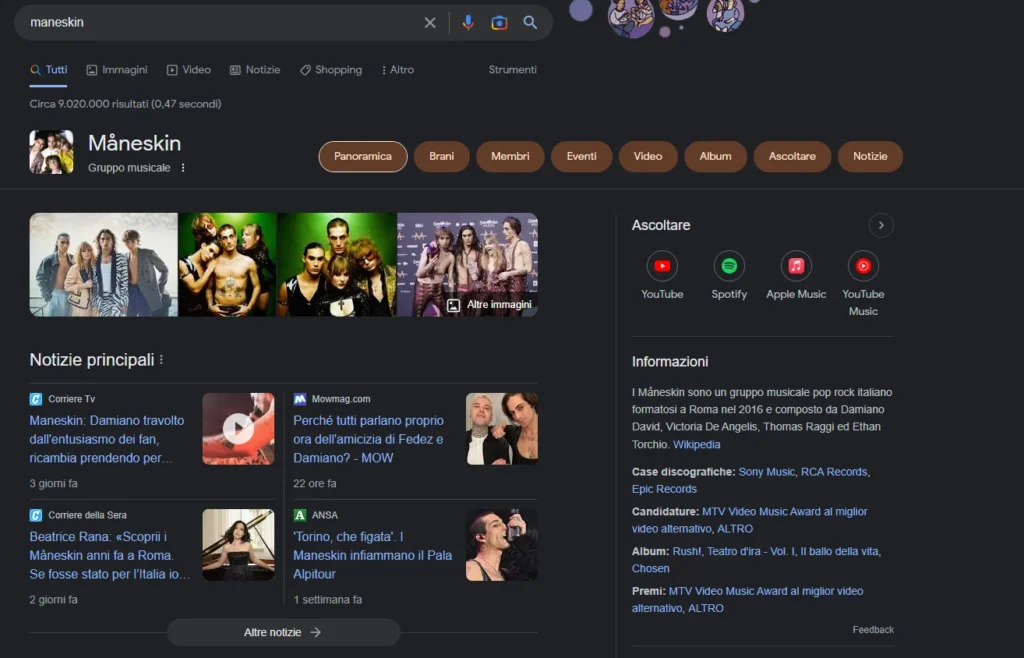Viewport: 1024px width, 658px height.
Task: Open Google Lens camera search icon
Action: point(499,23)
